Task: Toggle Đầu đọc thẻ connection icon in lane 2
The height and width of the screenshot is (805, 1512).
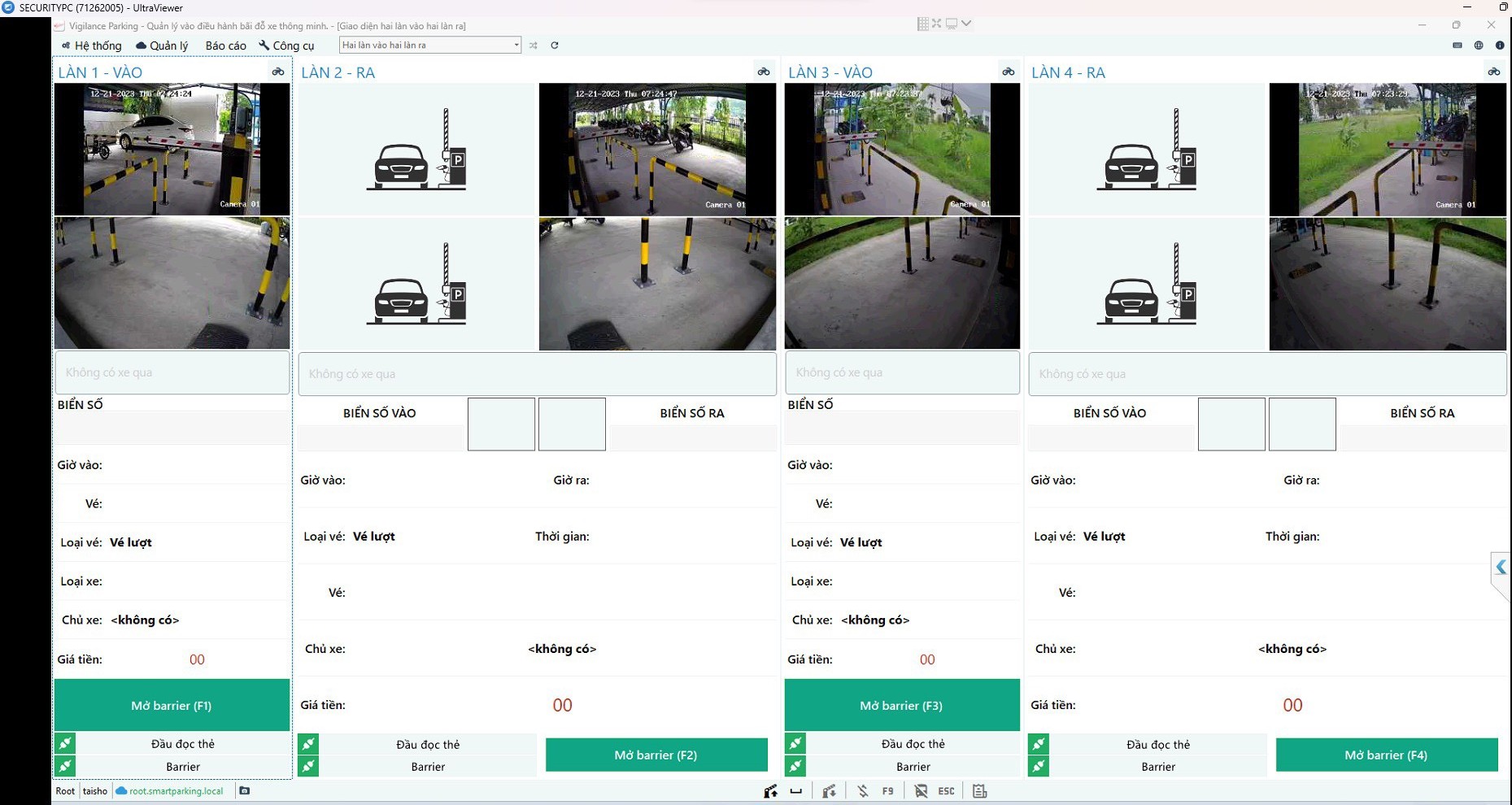Action: 308,744
